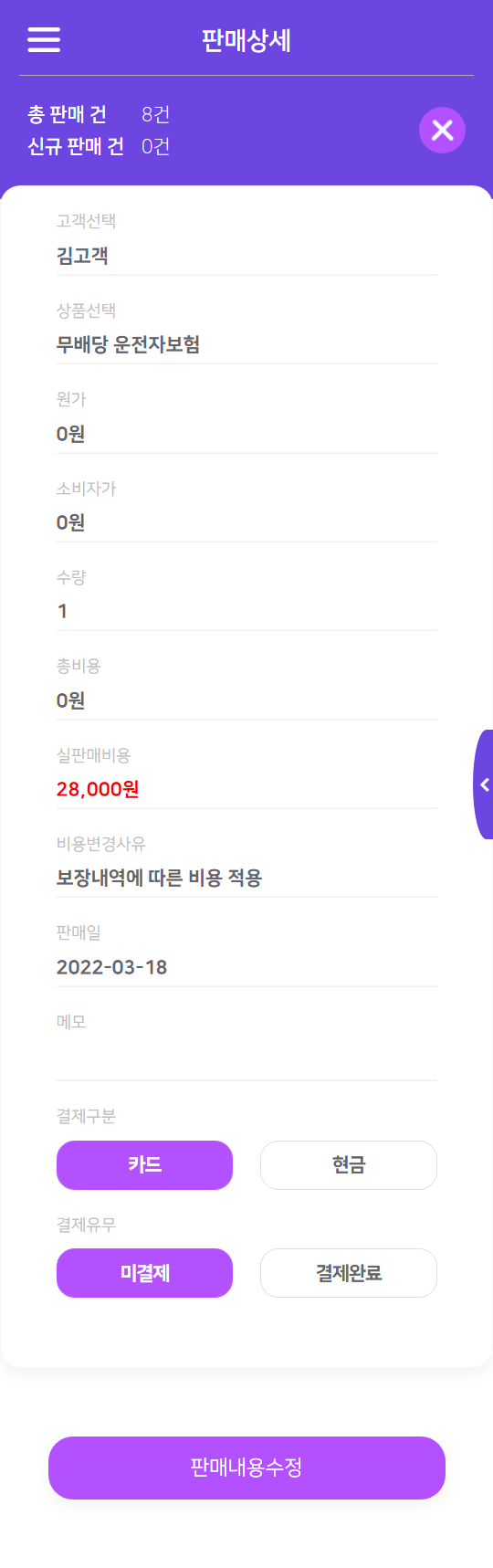
Task: Click the 총비용 total cost field
Action: [246, 700]
